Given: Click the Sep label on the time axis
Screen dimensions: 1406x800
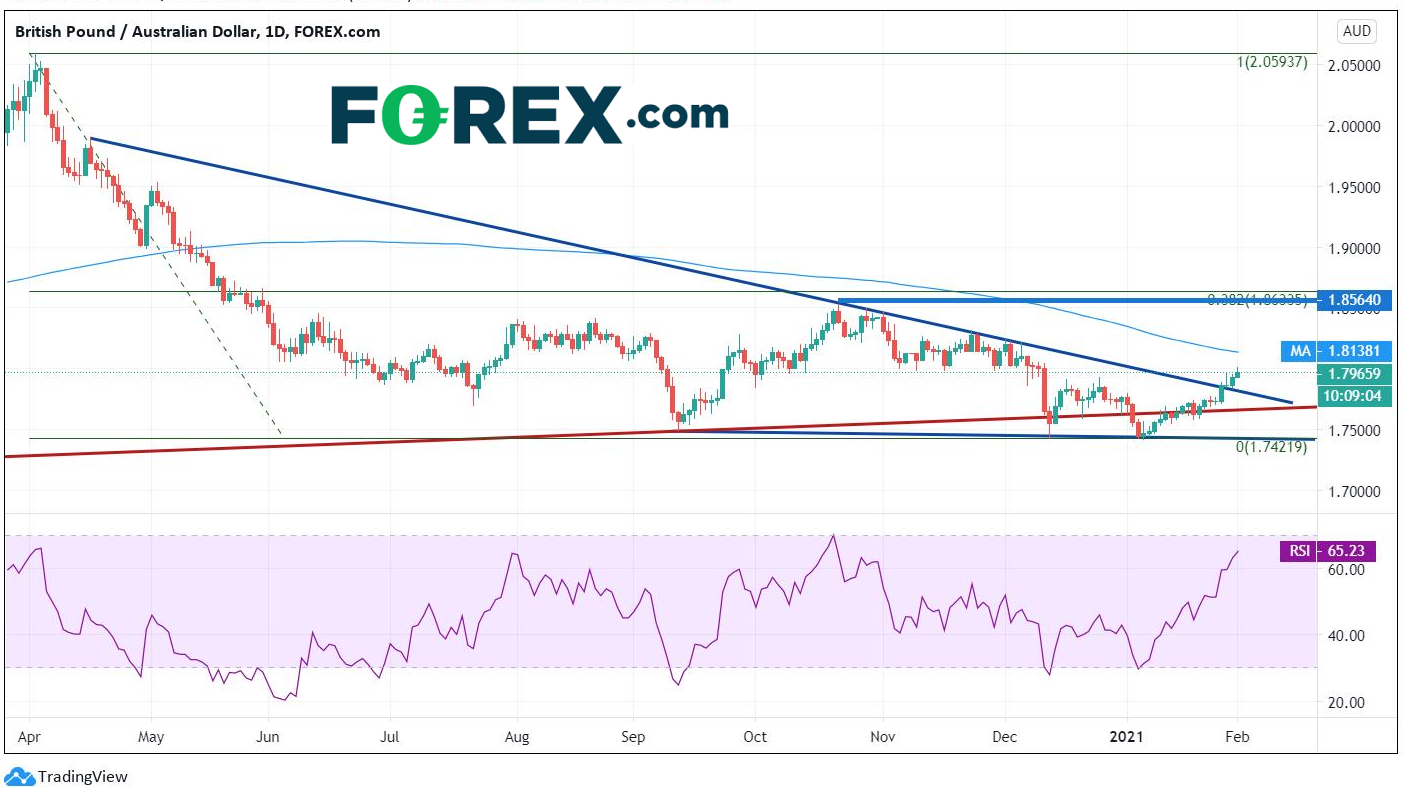Looking at the screenshot, I should coord(632,736).
